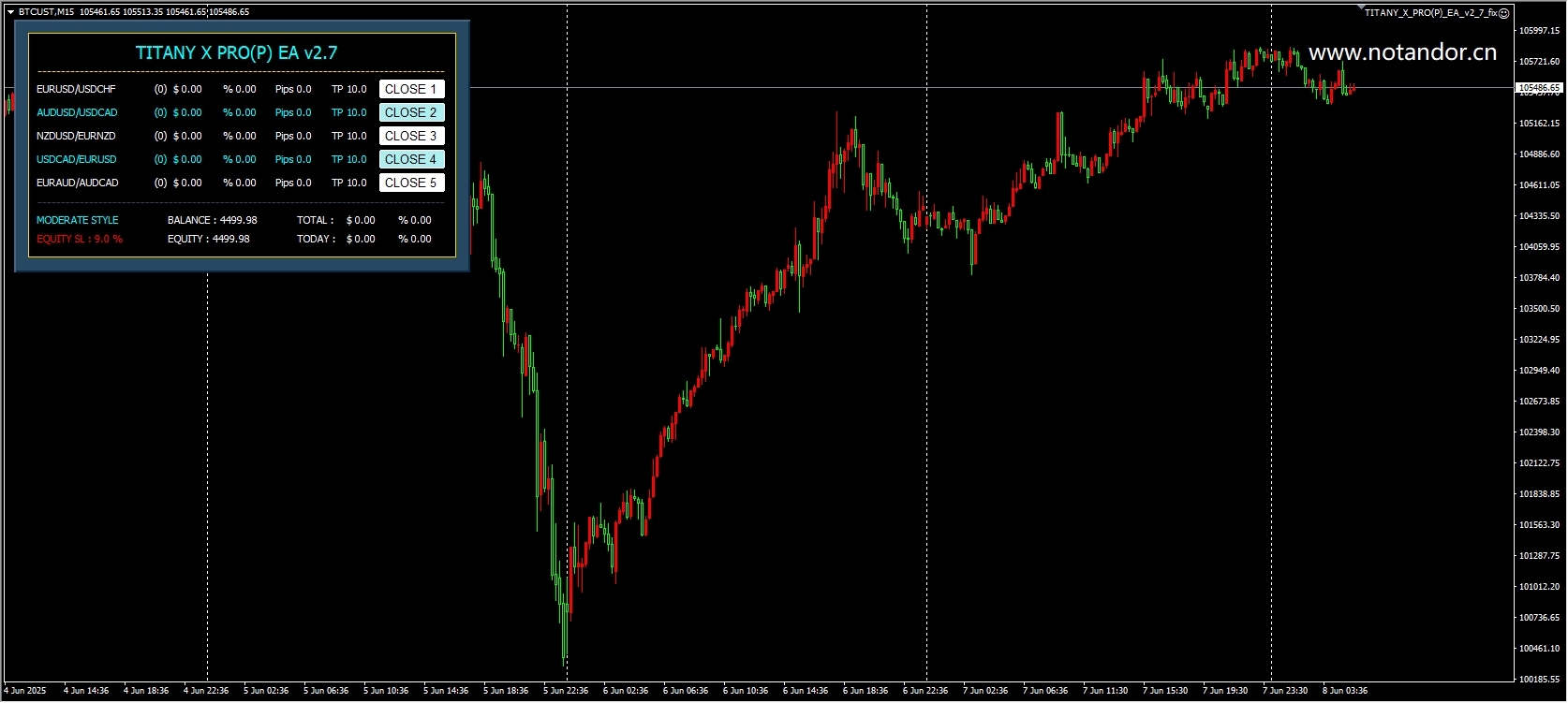Image resolution: width=1568 pixels, height=703 pixels.
Task: Open the chart quick menu triangle
Action: (10, 12)
